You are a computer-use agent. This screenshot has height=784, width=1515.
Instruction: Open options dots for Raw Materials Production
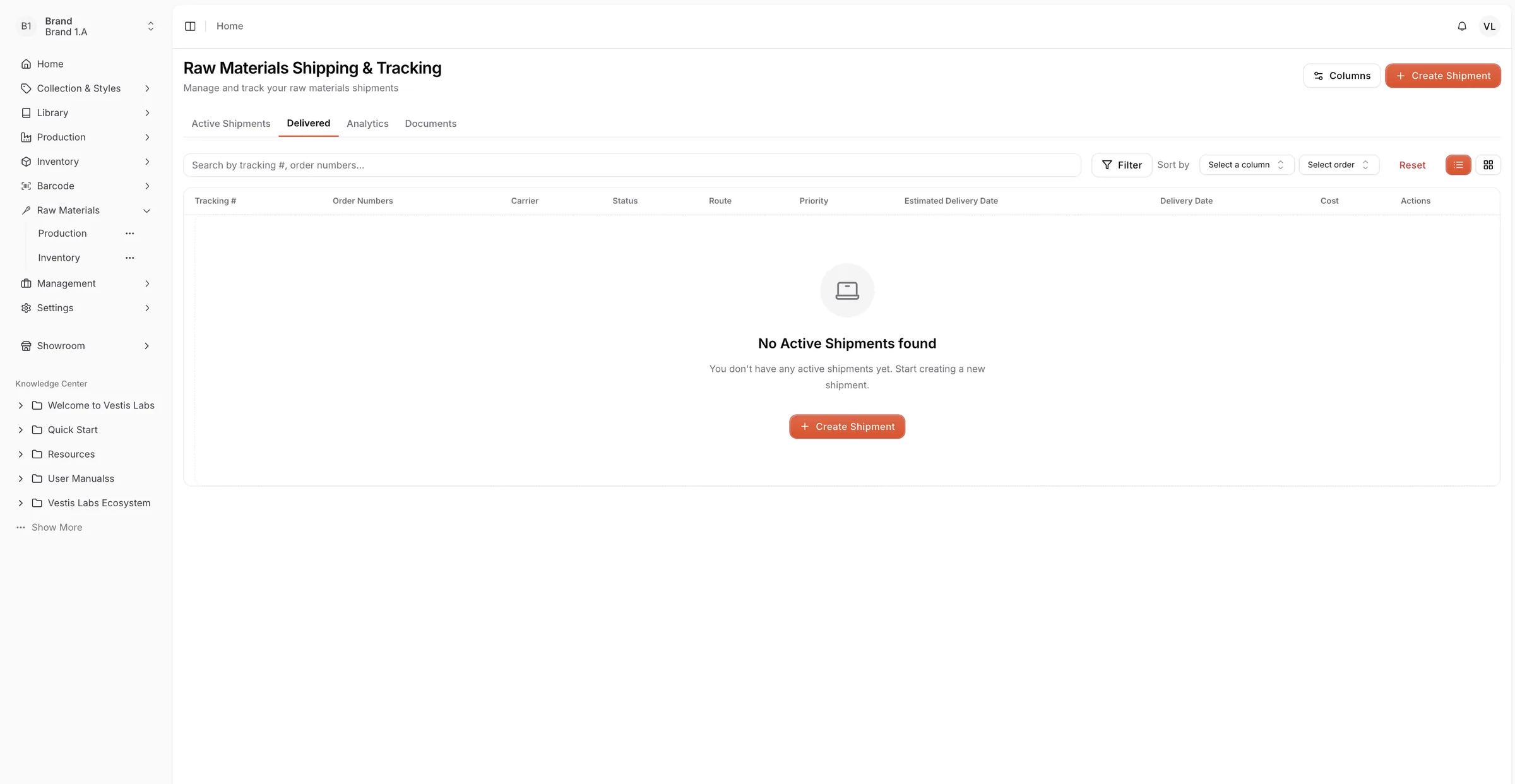tap(129, 234)
